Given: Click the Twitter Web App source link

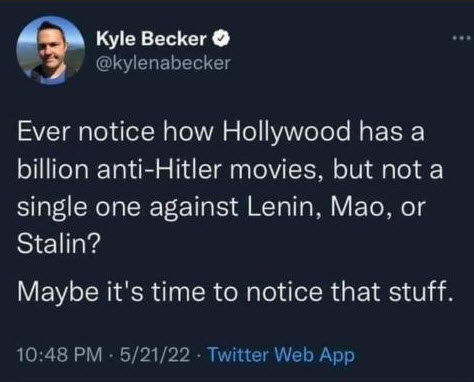Looking at the screenshot, I should pyautogui.click(x=281, y=355).
